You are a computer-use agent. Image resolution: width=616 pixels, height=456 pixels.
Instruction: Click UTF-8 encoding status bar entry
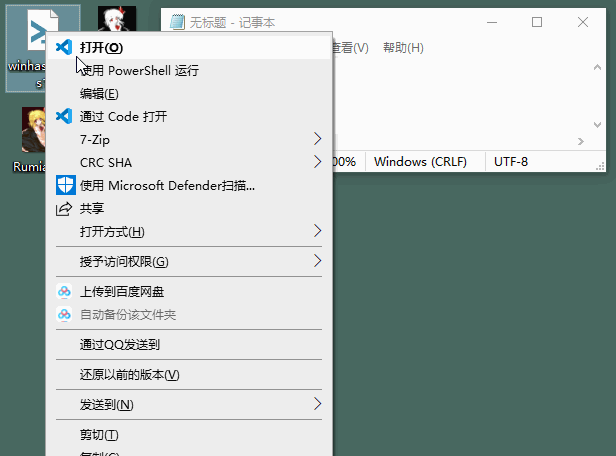[511, 161]
